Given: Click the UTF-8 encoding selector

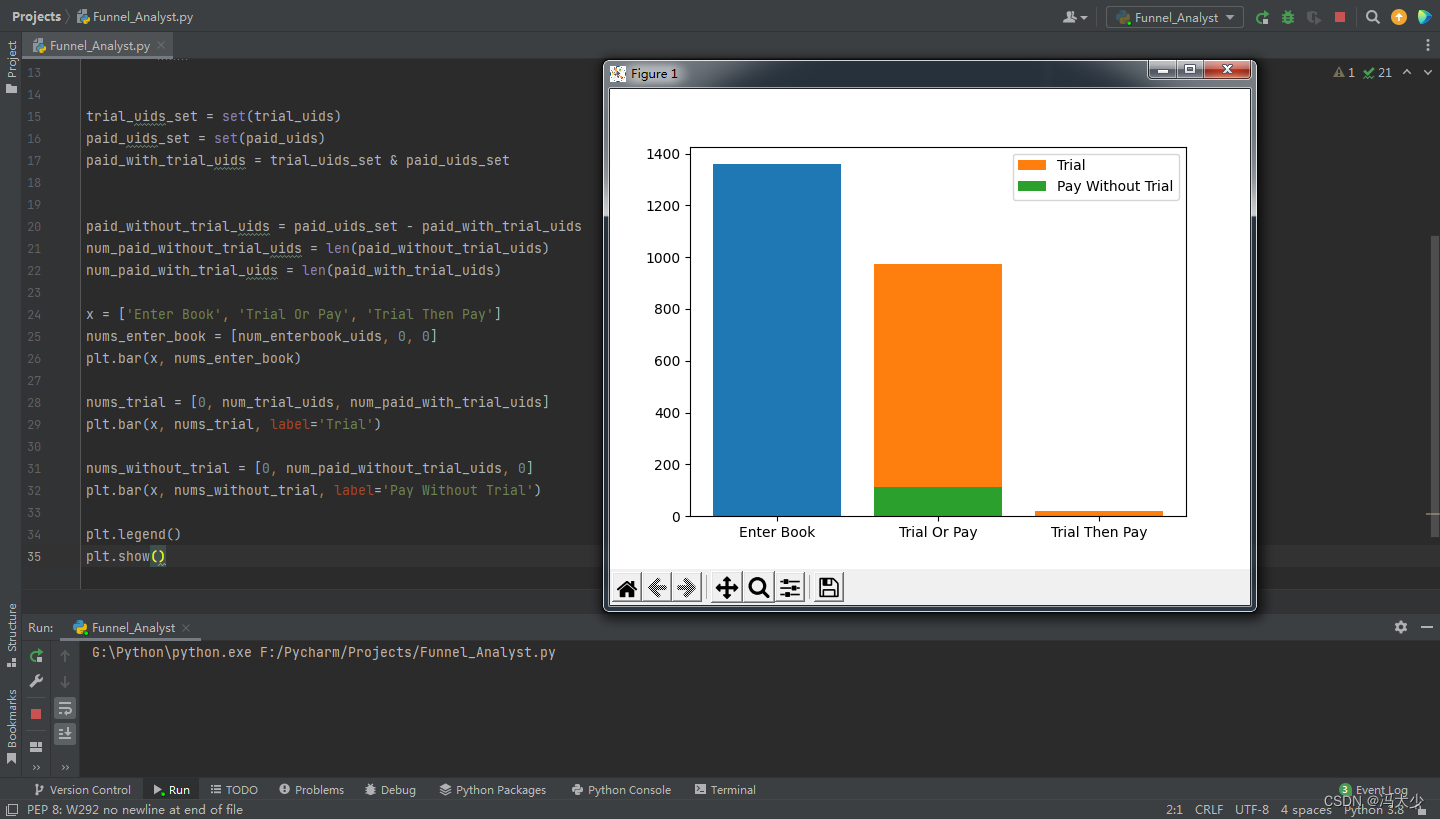Looking at the screenshot, I should coord(1252,810).
